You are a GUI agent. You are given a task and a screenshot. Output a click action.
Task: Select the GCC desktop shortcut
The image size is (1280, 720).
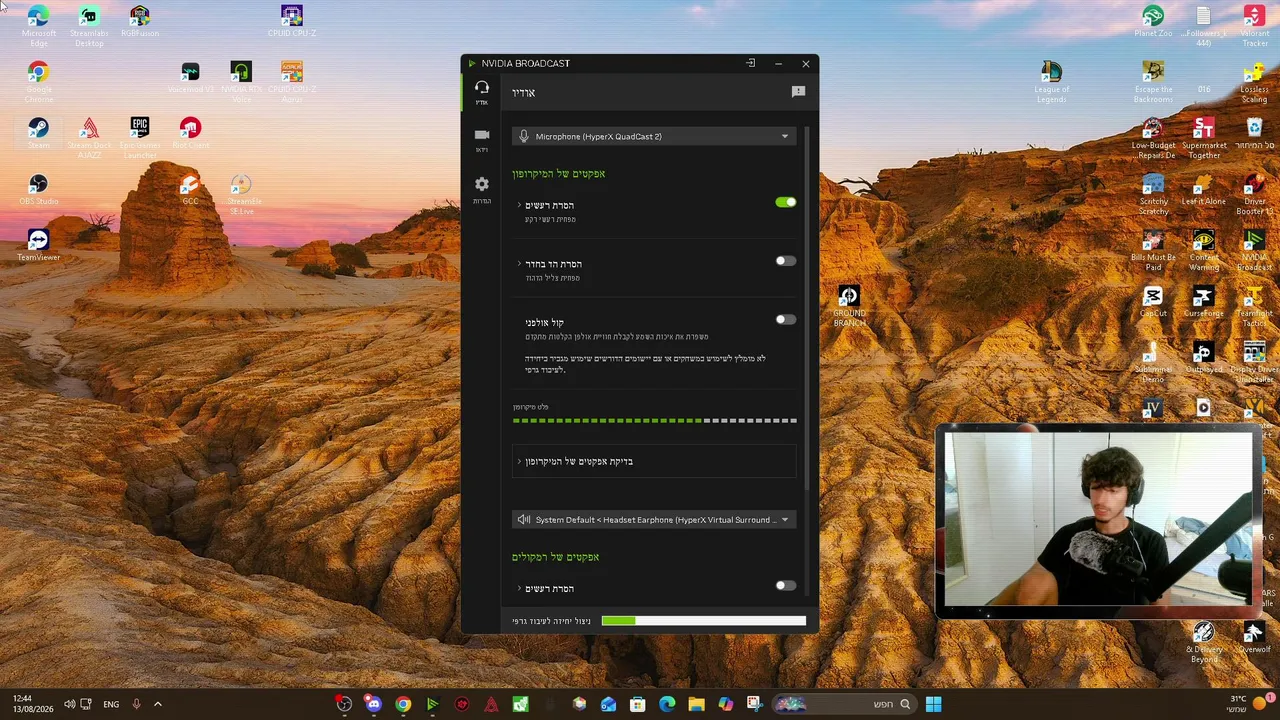click(190, 190)
